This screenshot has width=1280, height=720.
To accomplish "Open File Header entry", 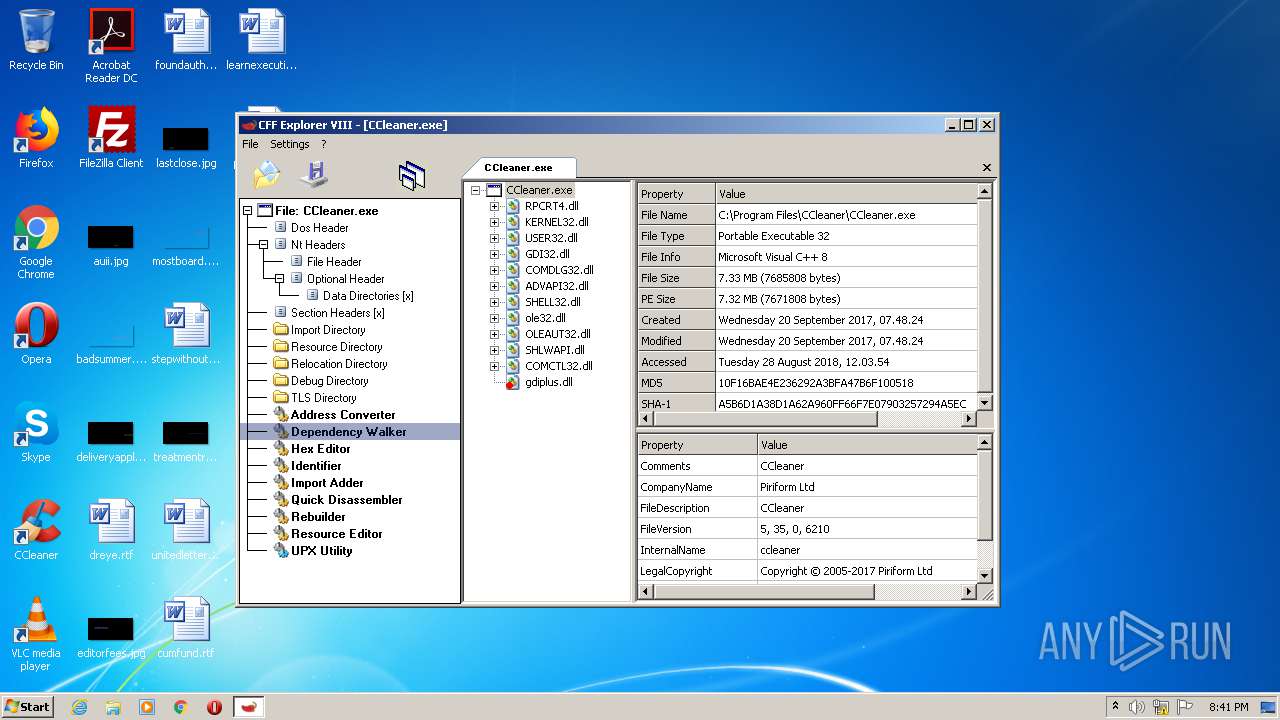I will coord(334,262).
